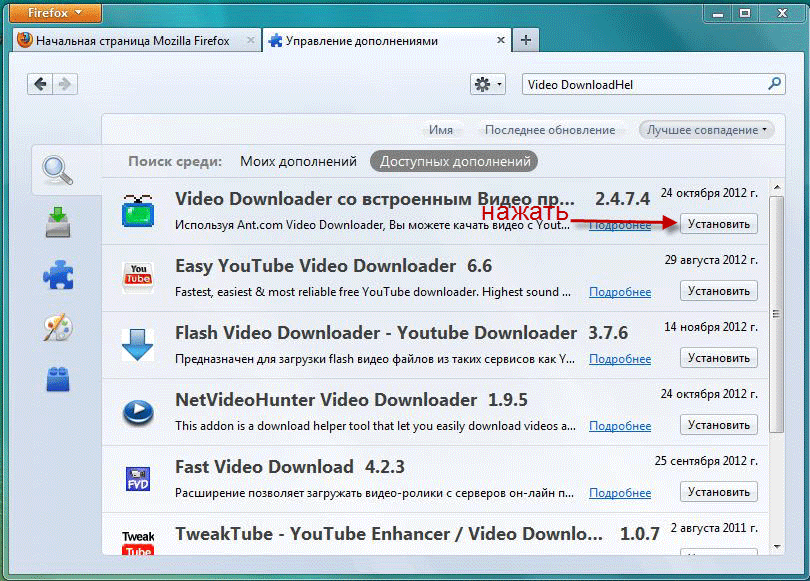Click the magnifier icon in search field
The height and width of the screenshot is (581, 810).
(774, 84)
